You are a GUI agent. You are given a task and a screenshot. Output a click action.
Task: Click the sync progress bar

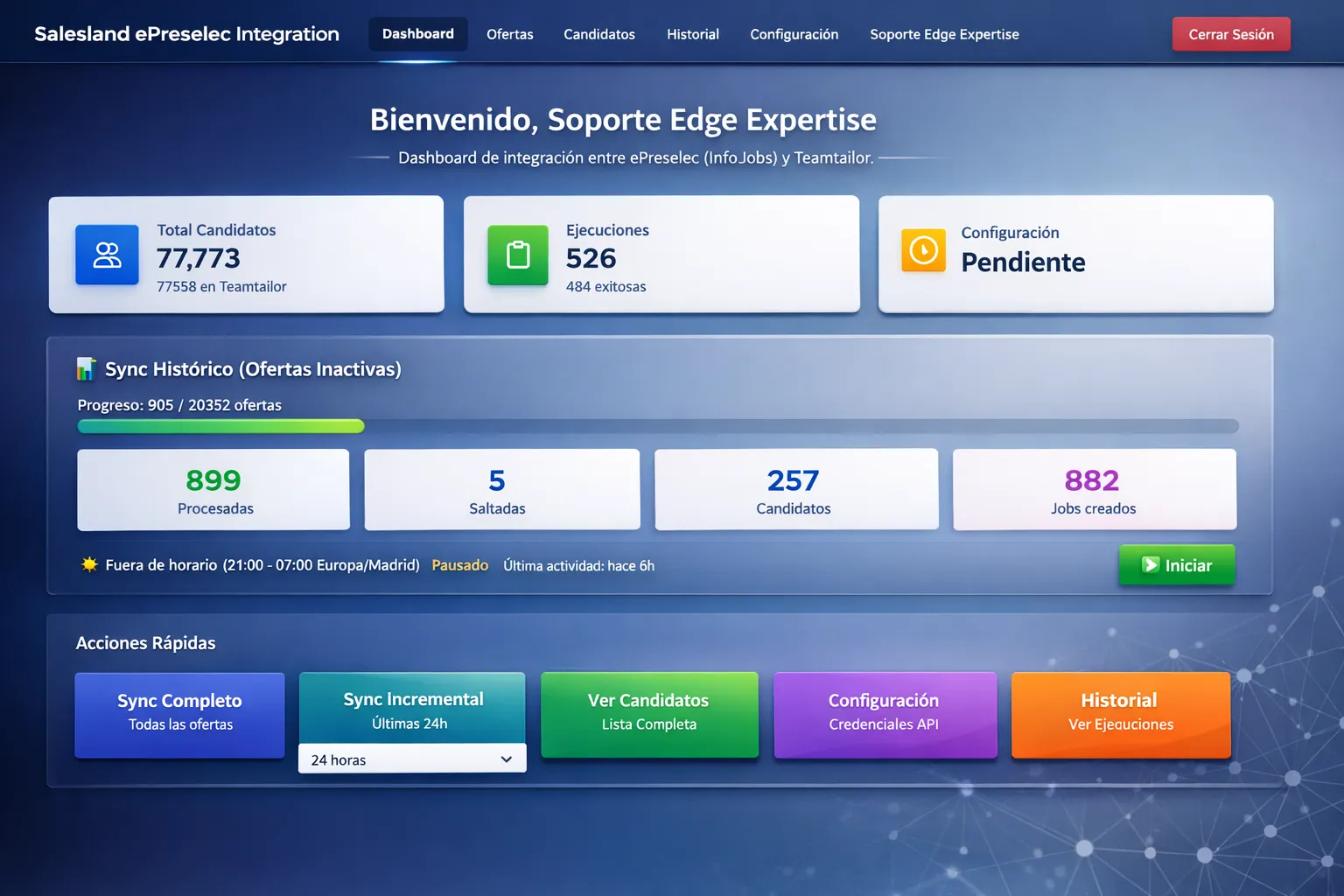pyautogui.click(x=657, y=426)
